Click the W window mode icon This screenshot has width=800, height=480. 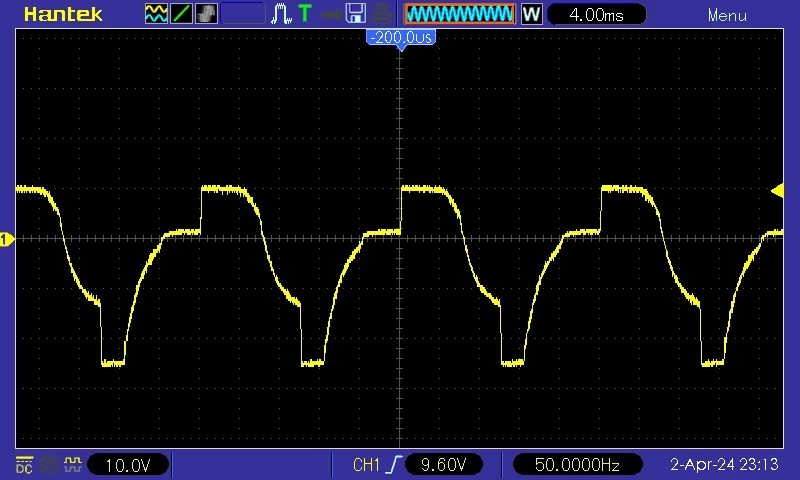(x=531, y=14)
